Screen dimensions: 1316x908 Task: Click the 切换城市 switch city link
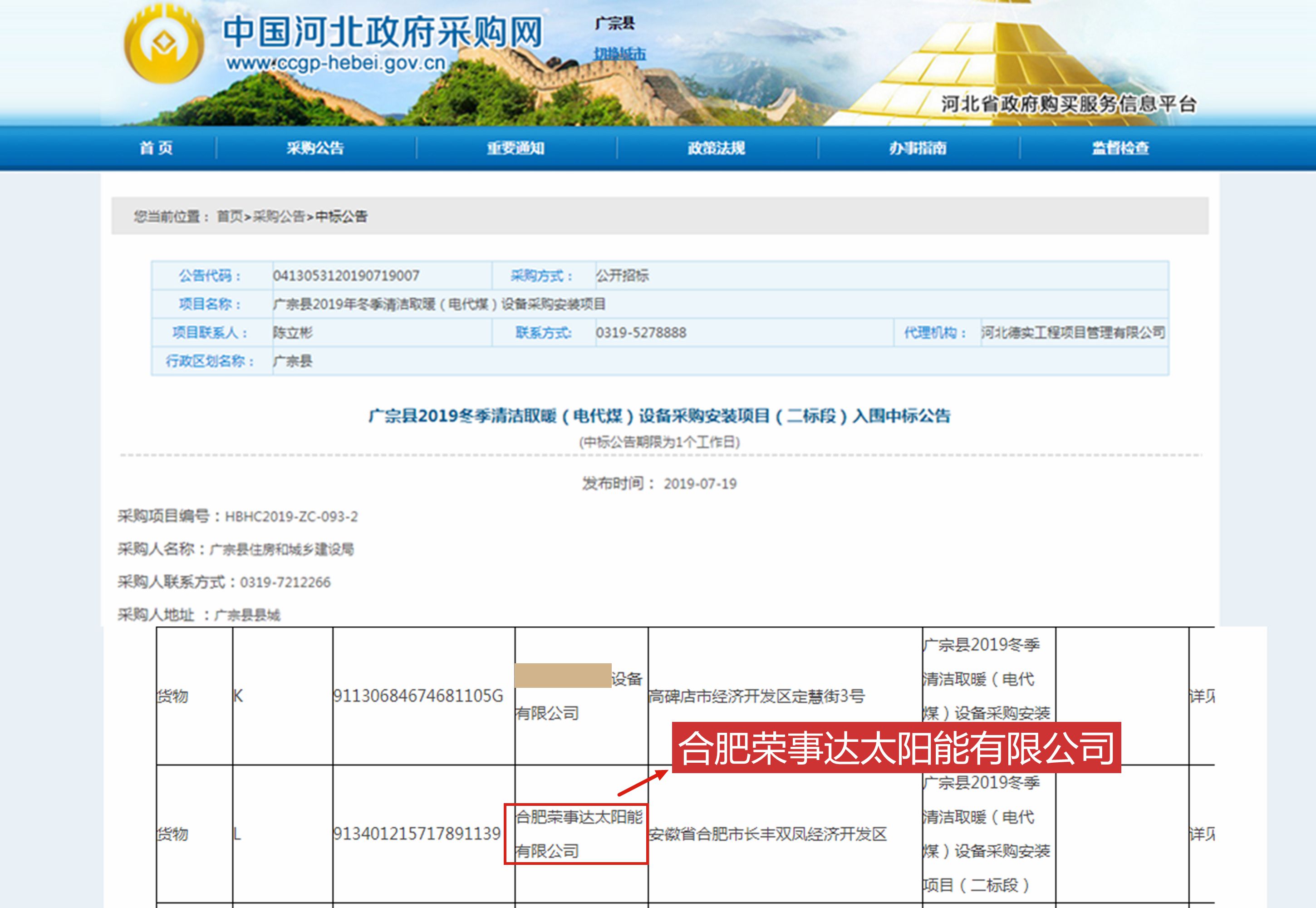[619, 54]
